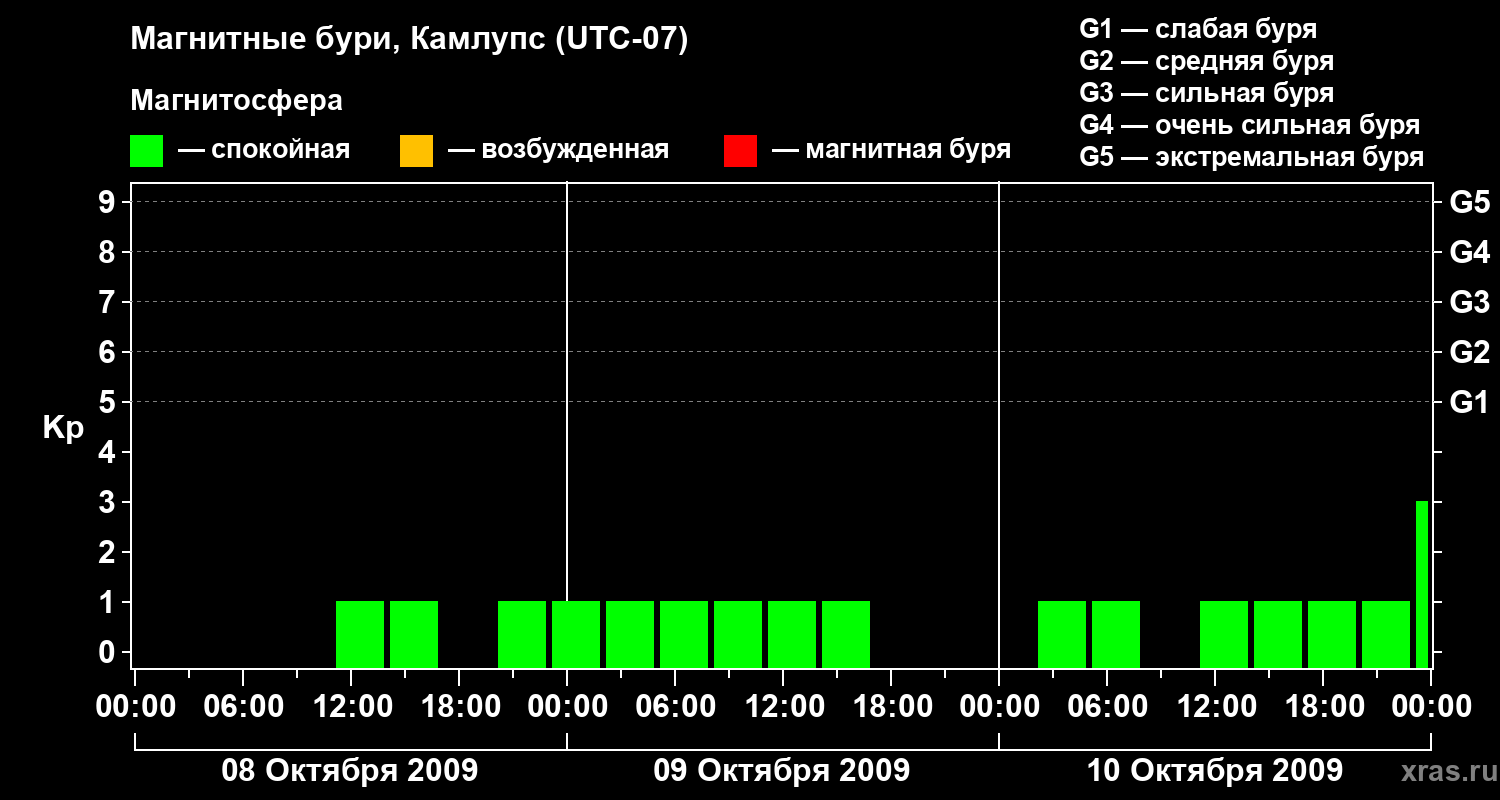This screenshot has width=1500, height=800.
Task: Click the 'G5' label on the right axis
Action: point(1470,203)
